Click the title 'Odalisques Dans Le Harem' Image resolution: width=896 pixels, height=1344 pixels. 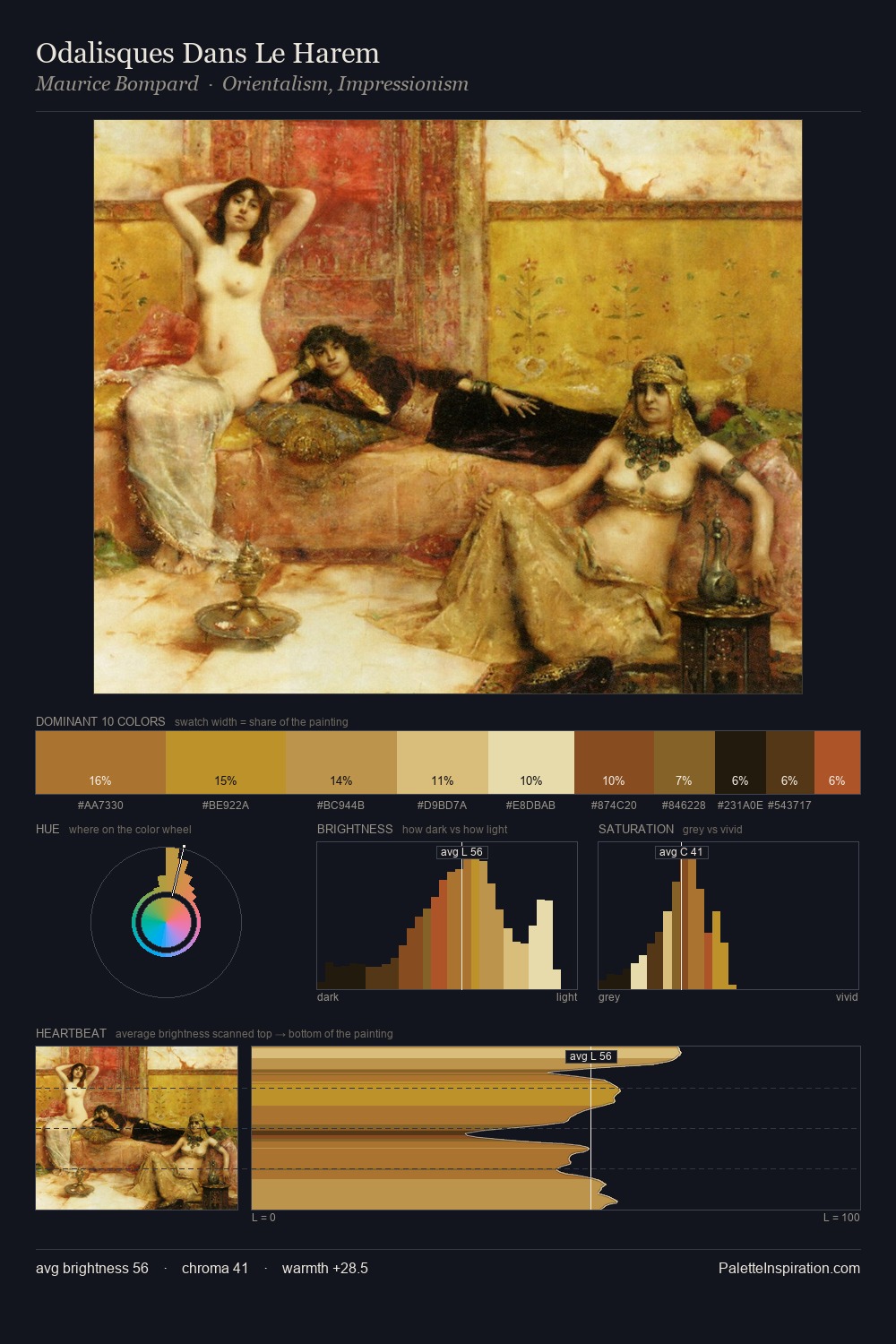[208, 53]
